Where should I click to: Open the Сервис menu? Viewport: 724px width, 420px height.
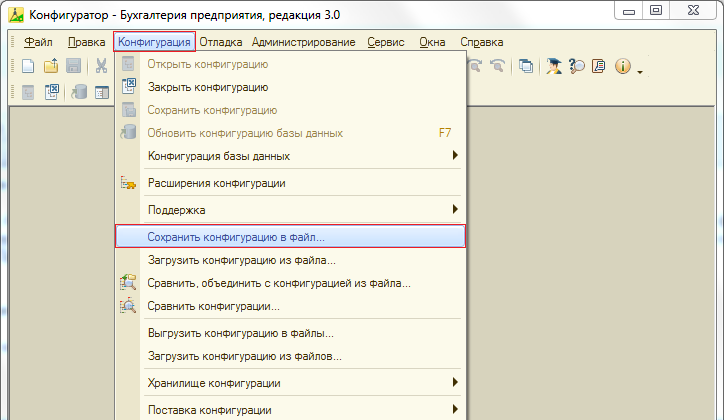point(386,42)
